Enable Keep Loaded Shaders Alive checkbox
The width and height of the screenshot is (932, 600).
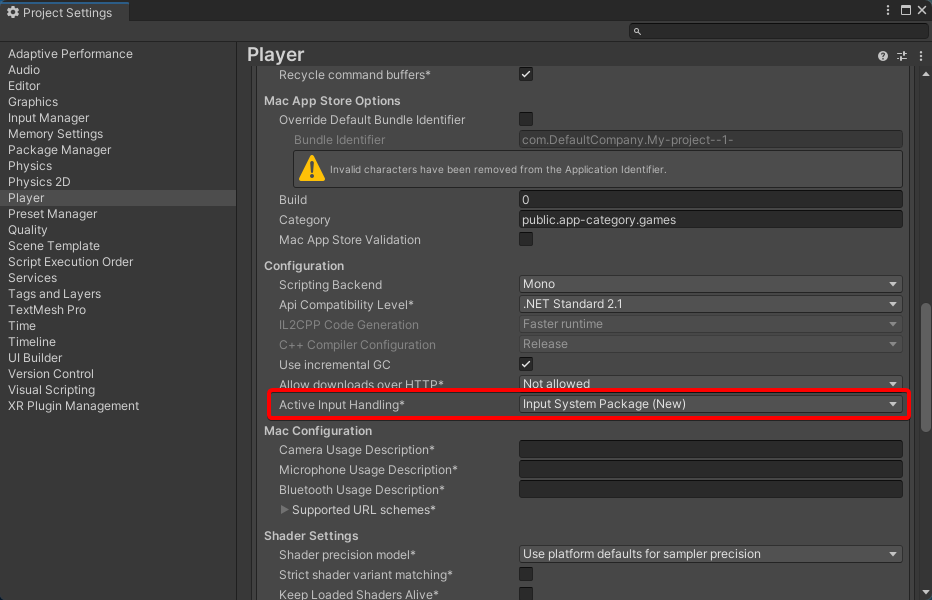click(525, 593)
